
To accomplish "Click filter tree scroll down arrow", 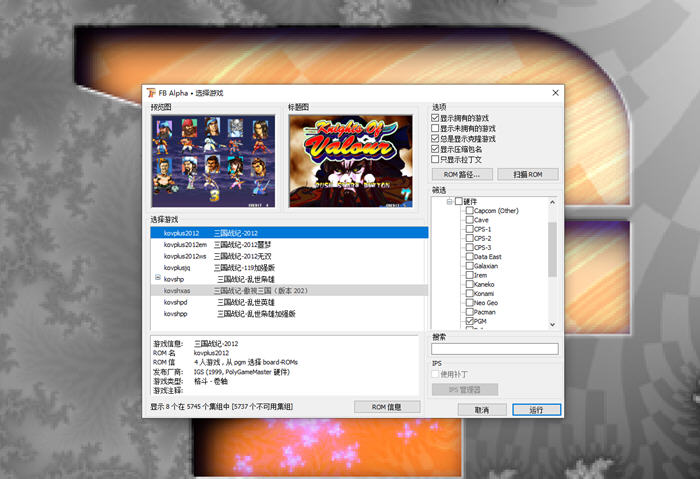I will coord(553,325).
